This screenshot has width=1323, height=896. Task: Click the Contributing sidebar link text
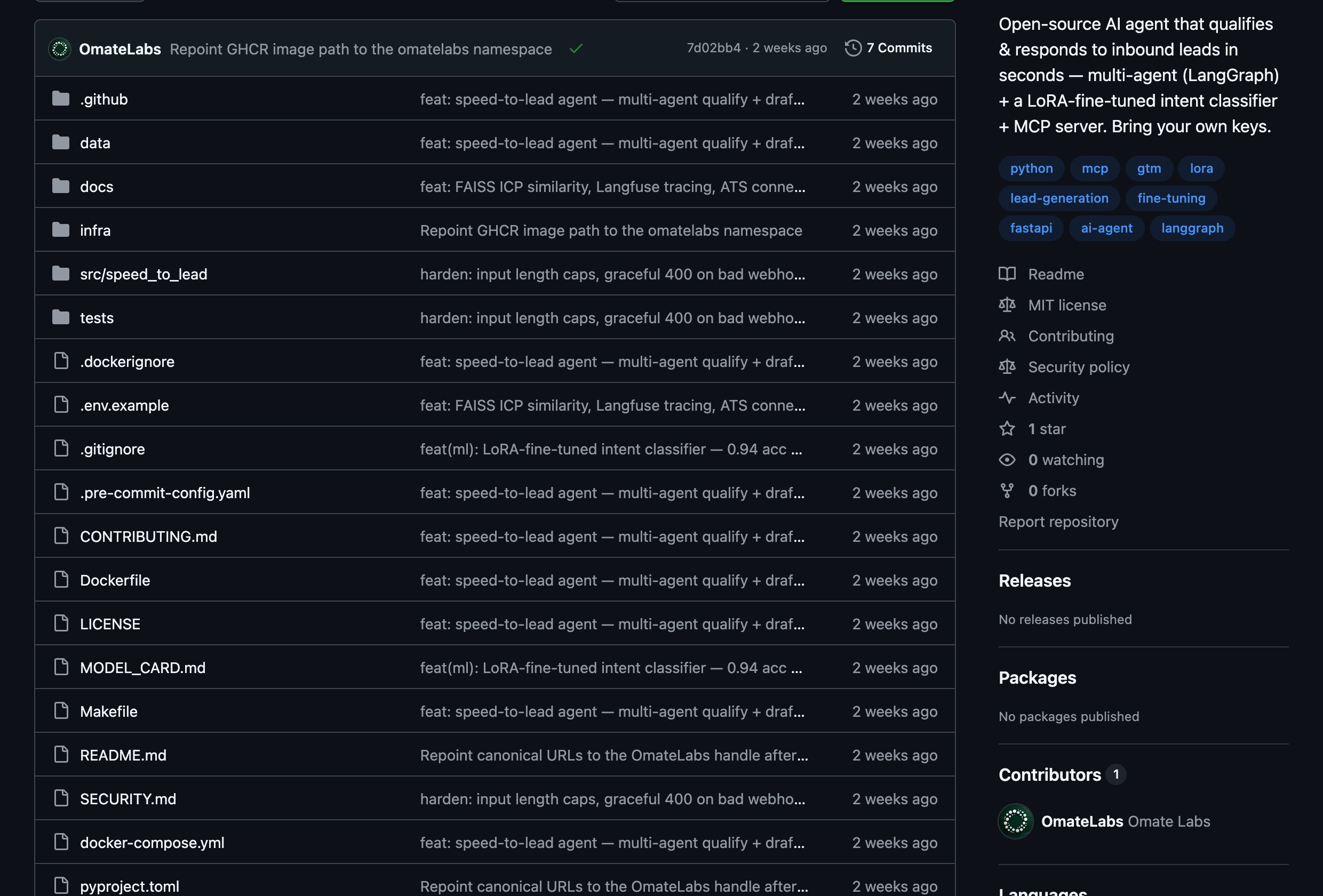click(x=1071, y=336)
